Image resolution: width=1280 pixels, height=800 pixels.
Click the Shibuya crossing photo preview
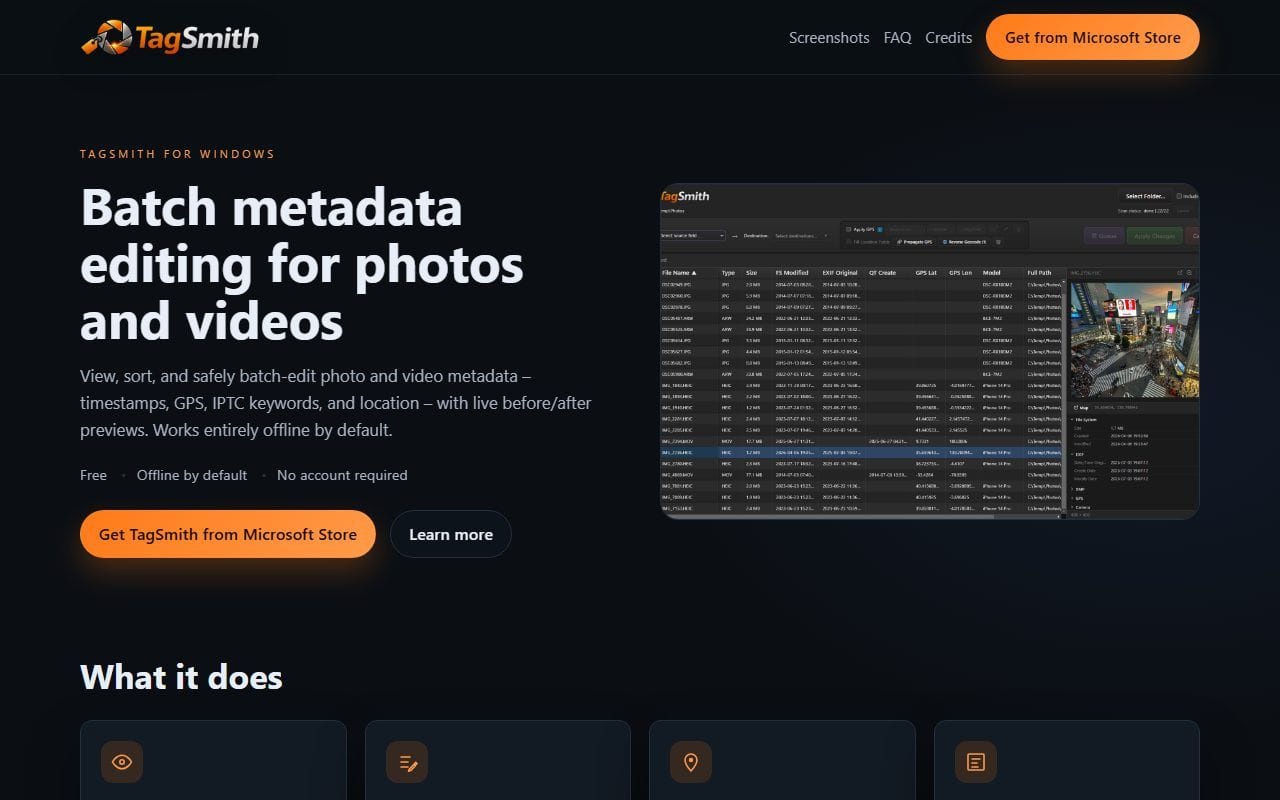click(1134, 340)
